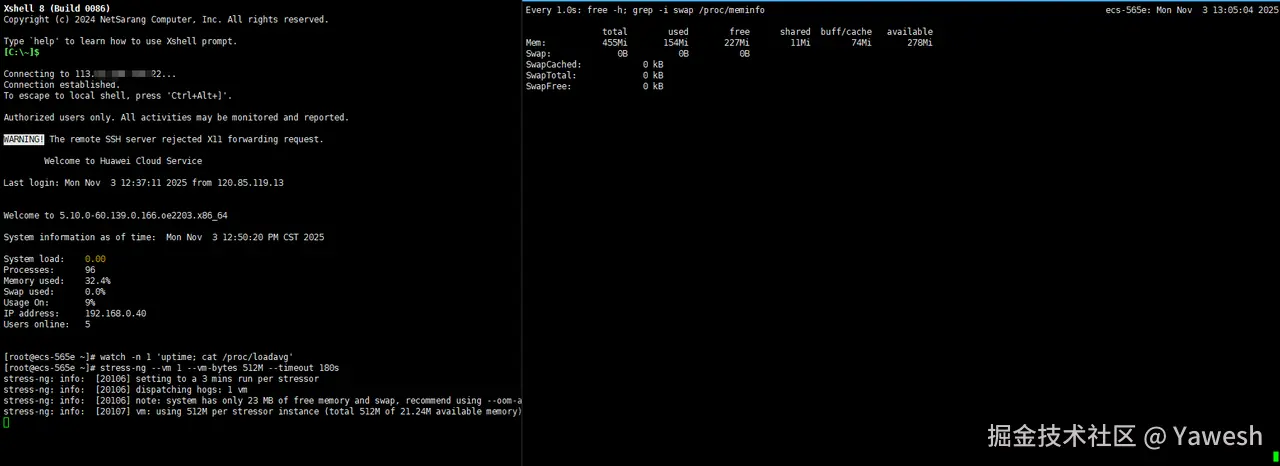1280x466 pixels.
Task: Click the 'Ctrl+Alt+]' escape hint line
Action: pyautogui.click(x=118, y=96)
